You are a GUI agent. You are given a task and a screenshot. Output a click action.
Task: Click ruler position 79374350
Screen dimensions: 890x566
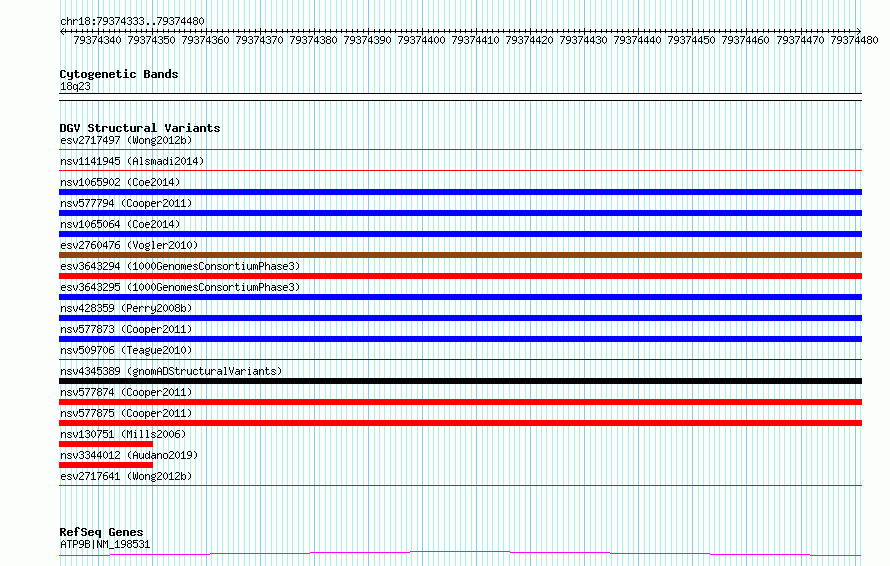click(152, 41)
